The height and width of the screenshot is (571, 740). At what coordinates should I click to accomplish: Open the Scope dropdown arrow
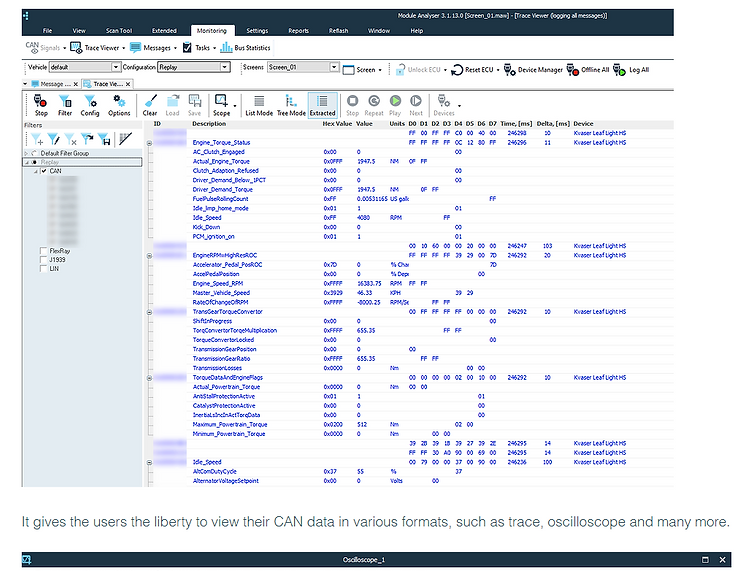click(x=235, y=106)
